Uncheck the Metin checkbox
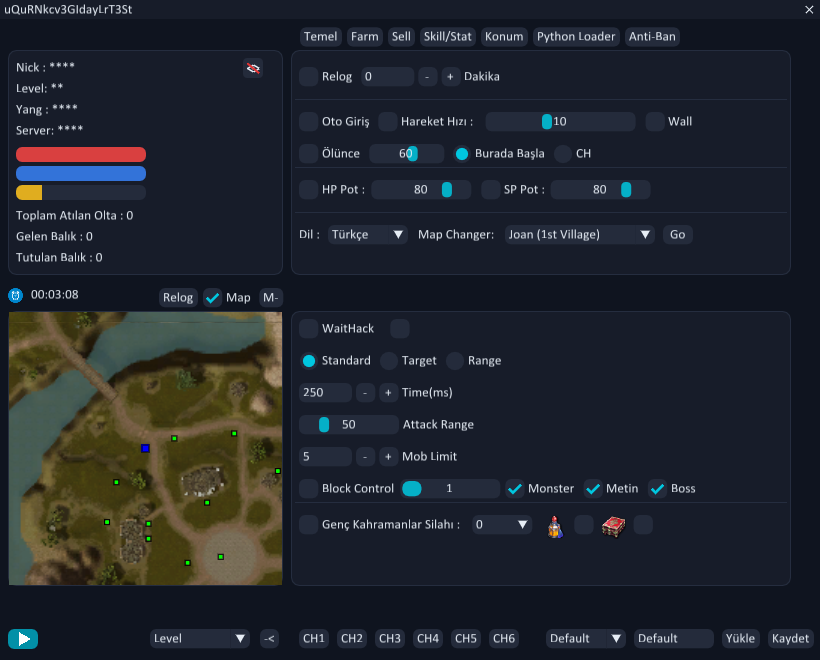 tap(593, 489)
